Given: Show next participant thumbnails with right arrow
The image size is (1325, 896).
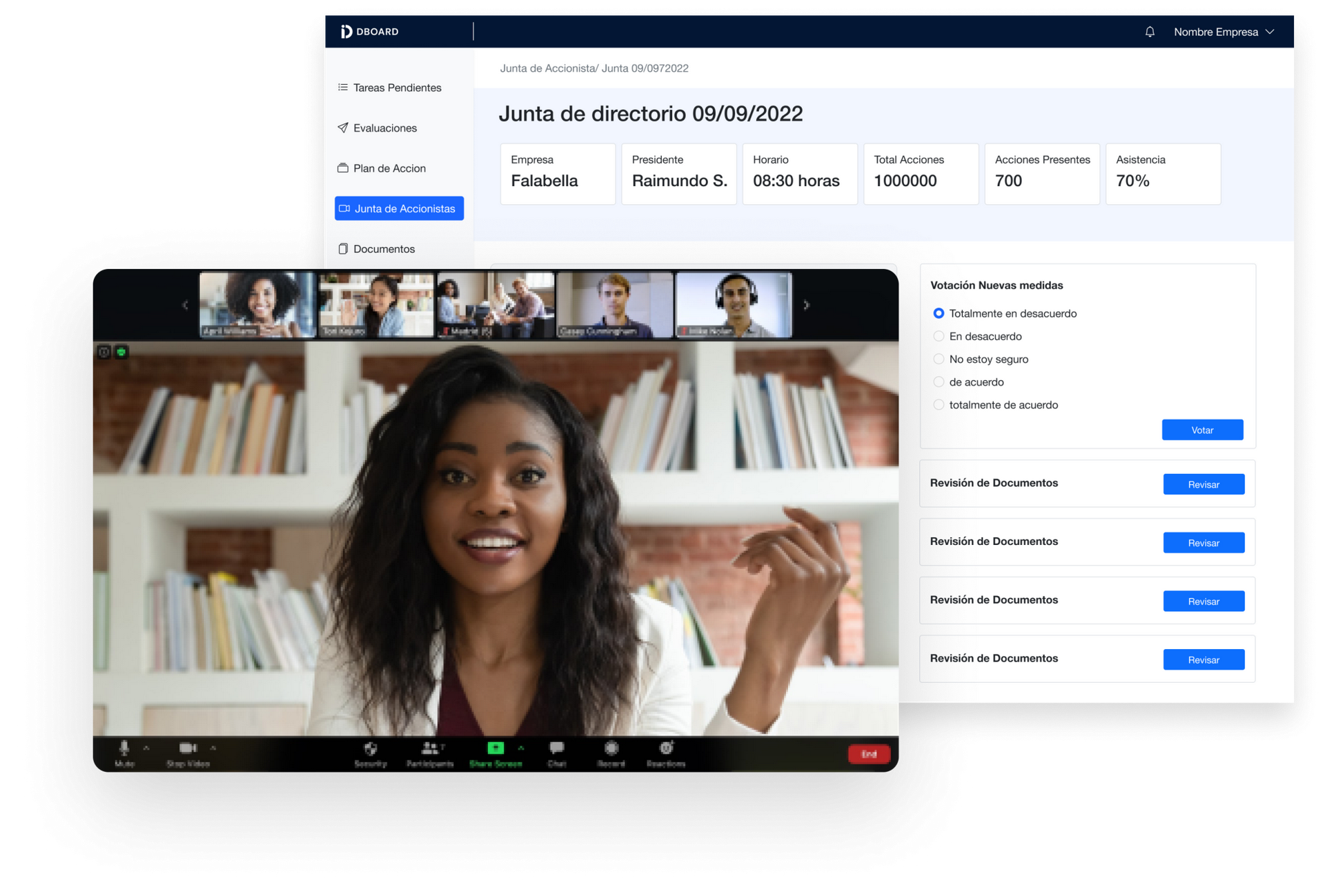Looking at the screenshot, I should tap(806, 305).
